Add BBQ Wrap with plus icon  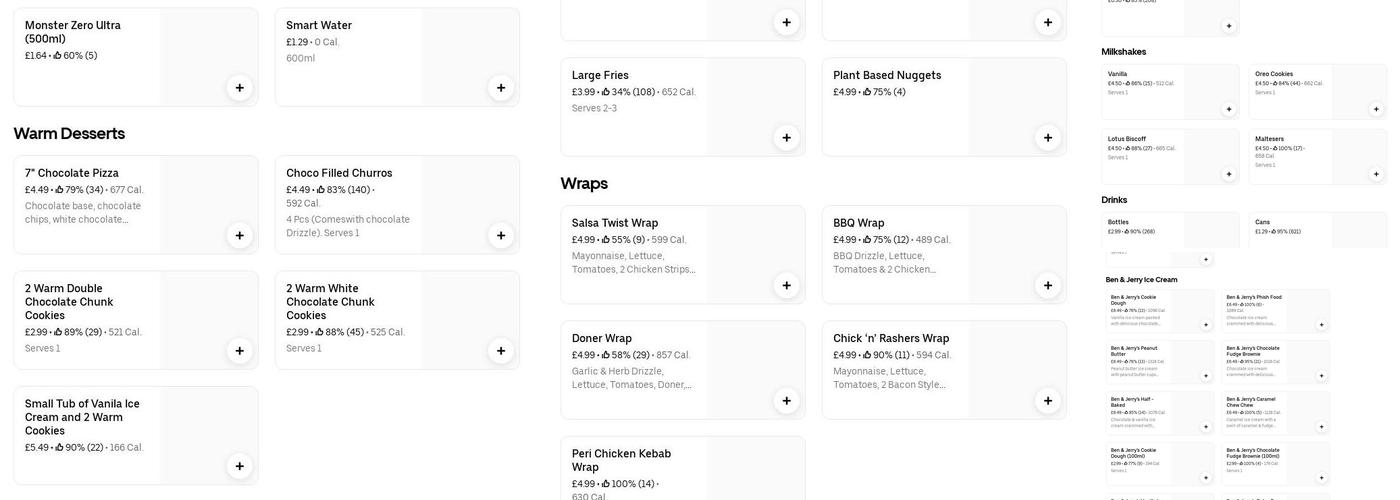tap(1048, 286)
